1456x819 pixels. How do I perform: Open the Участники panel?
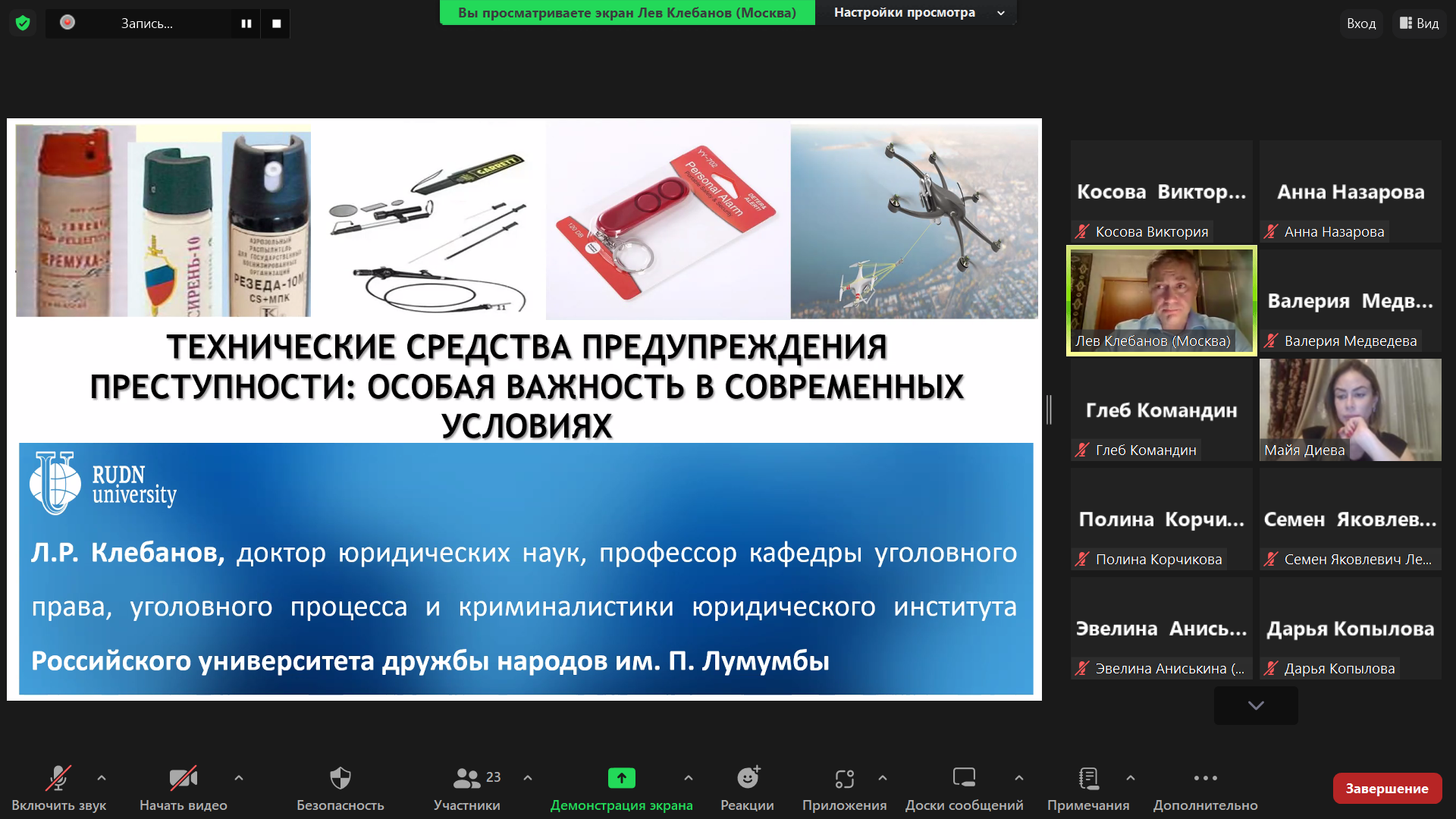(467, 789)
